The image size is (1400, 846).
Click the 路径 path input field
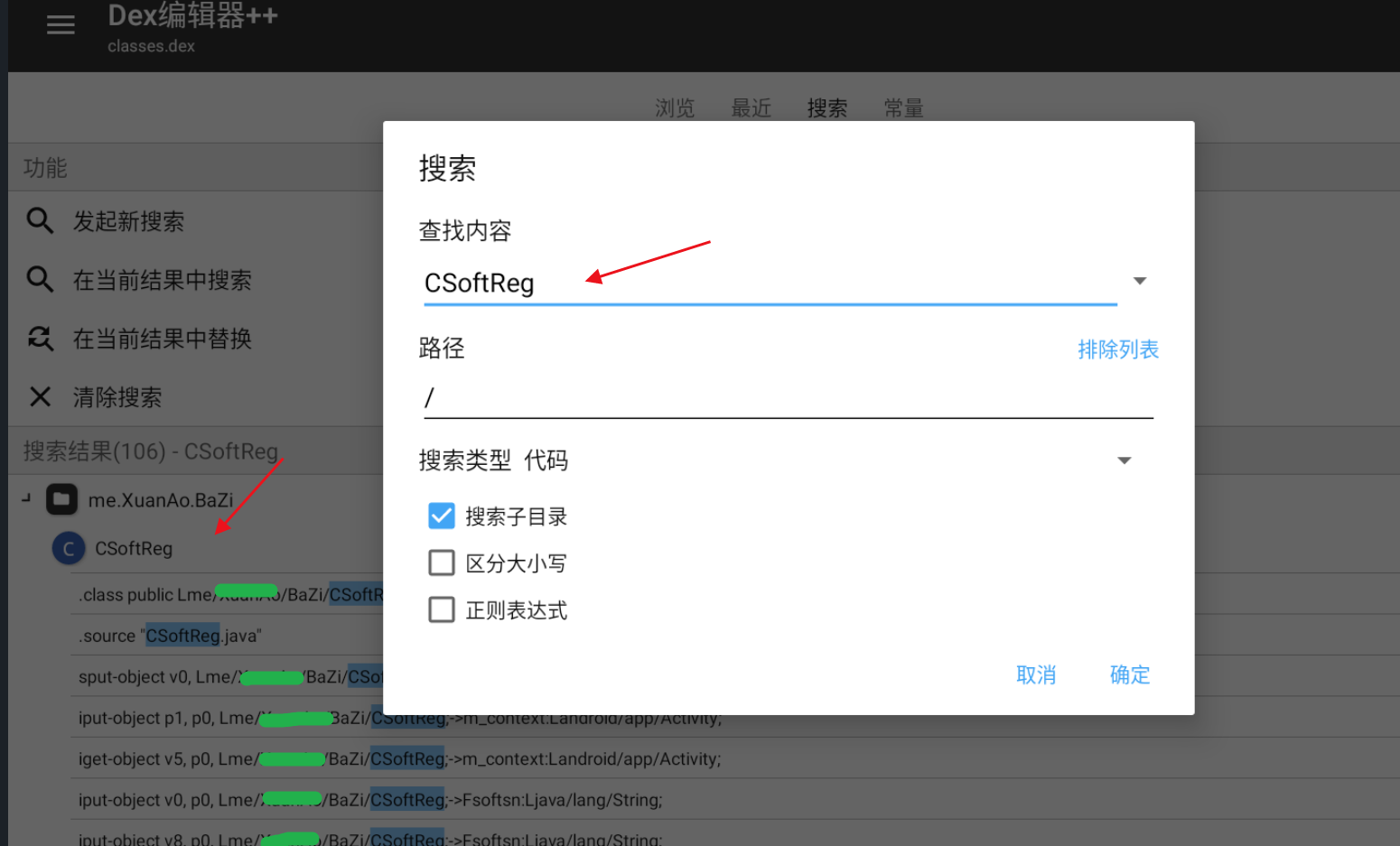pyautogui.click(x=786, y=398)
